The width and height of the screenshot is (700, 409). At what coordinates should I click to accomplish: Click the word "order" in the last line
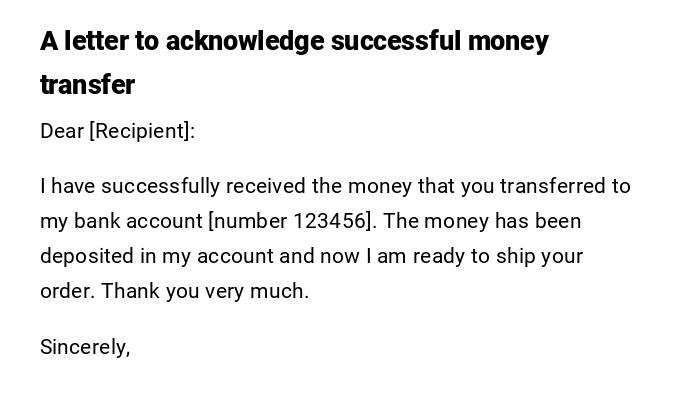pos(66,291)
